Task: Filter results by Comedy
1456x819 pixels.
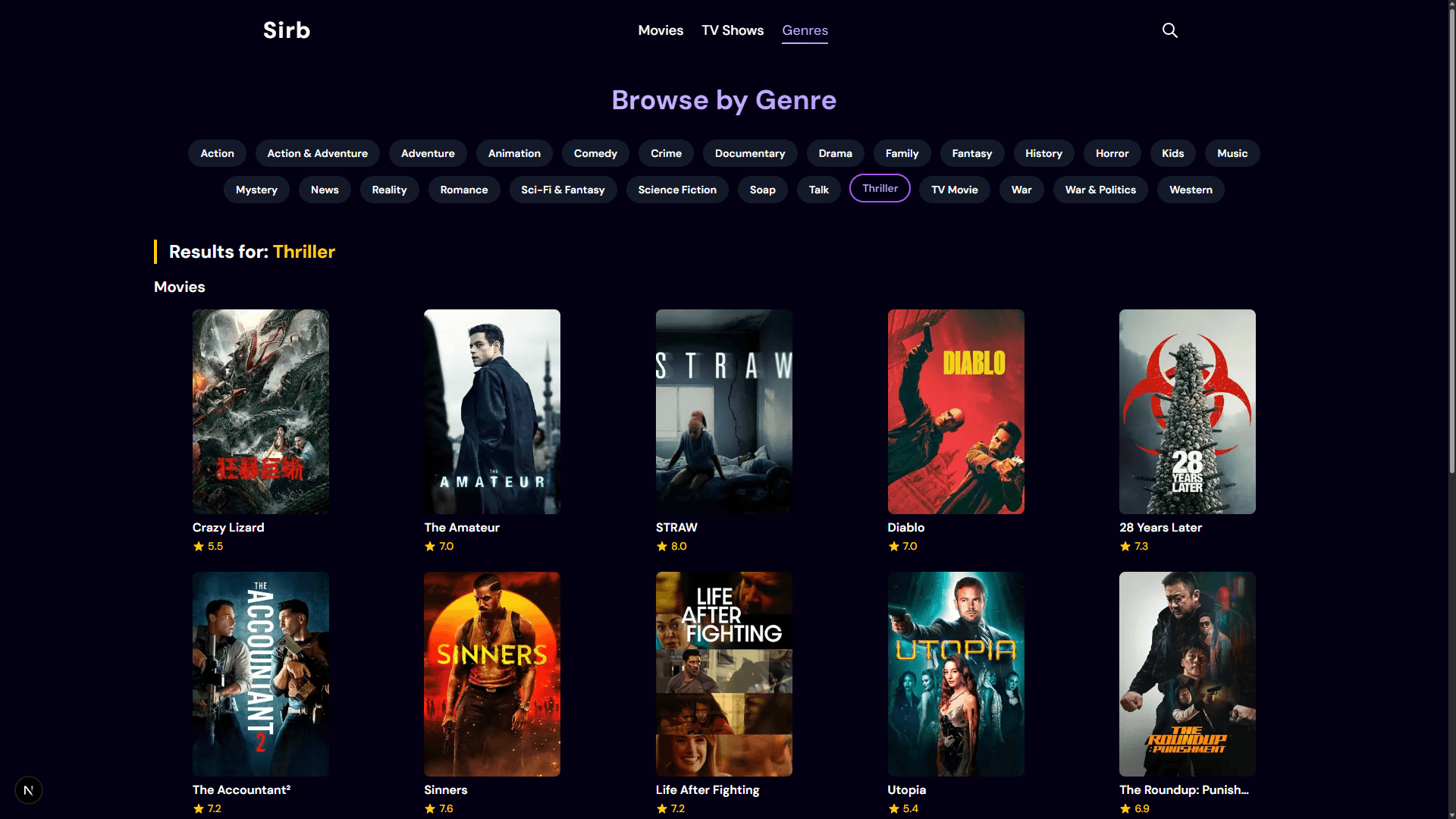Action: pyautogui.click(x=595, y=153)
